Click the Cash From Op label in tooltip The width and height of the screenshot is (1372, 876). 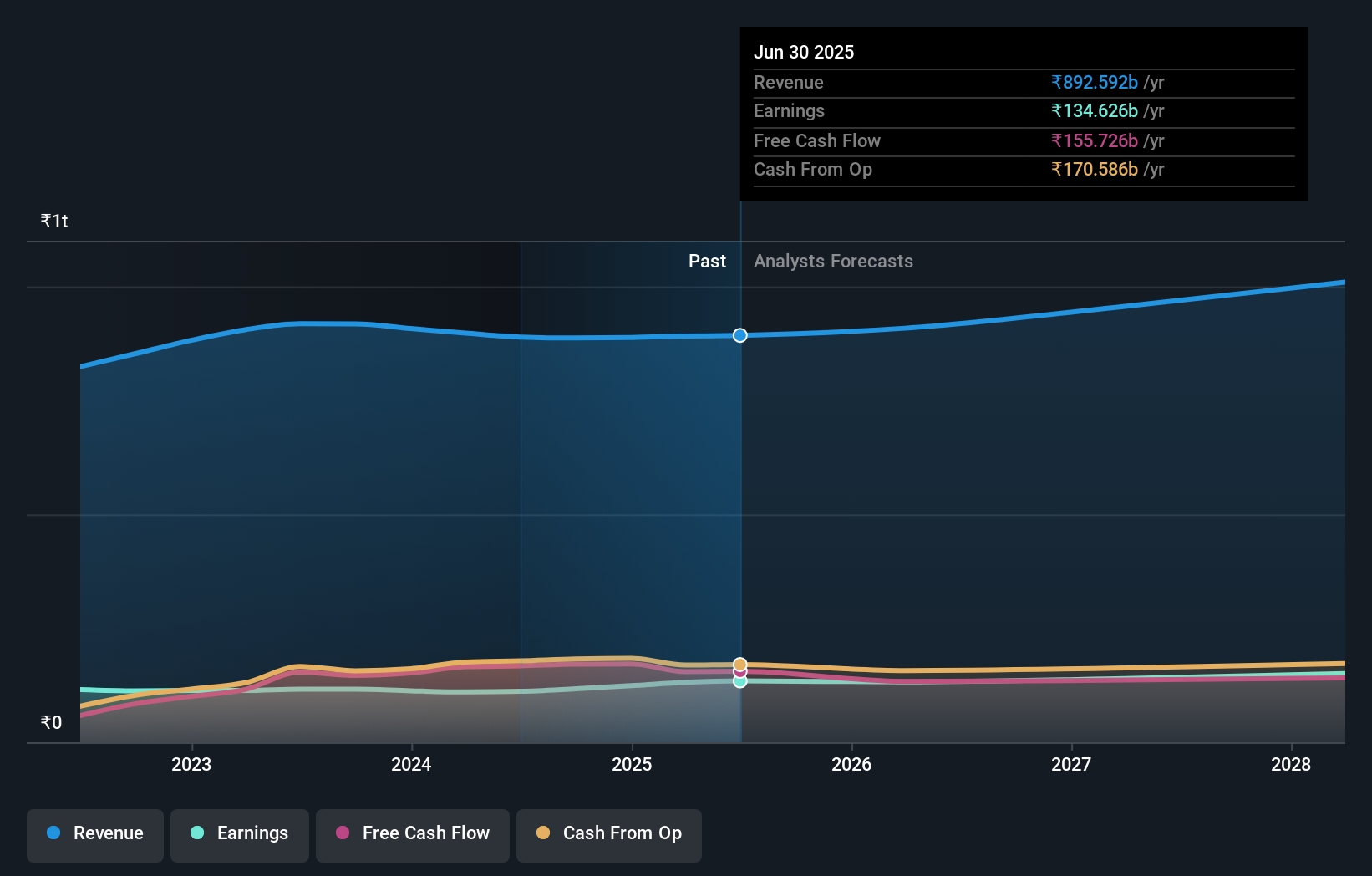coord(813,169)
